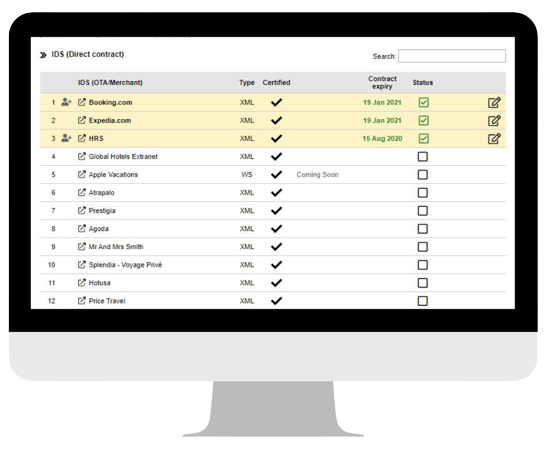The width and height of the screenshot is (553, 451).
Task: Sort by the IDS (OTA/Merchant) column header
Action: (x=110, y=83)
